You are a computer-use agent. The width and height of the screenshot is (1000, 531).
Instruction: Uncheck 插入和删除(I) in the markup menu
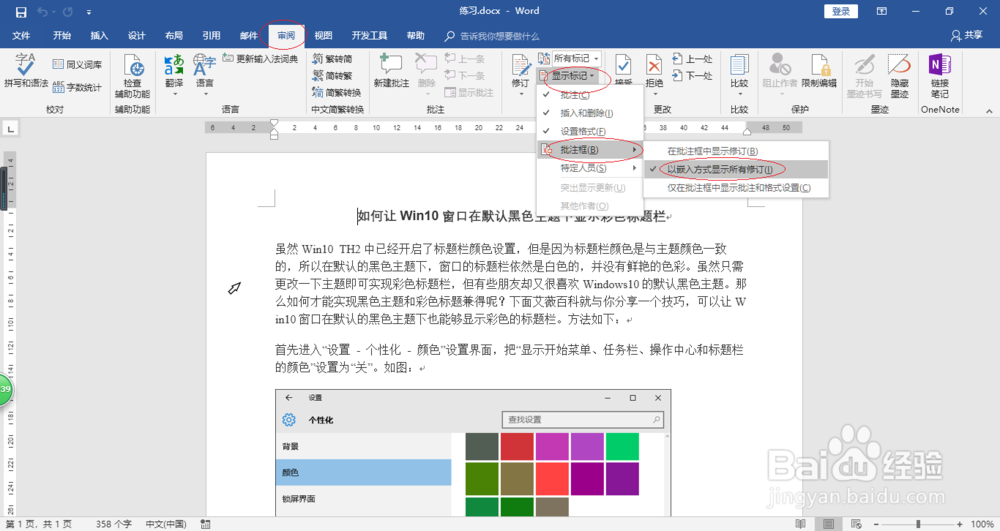[590, 113]
